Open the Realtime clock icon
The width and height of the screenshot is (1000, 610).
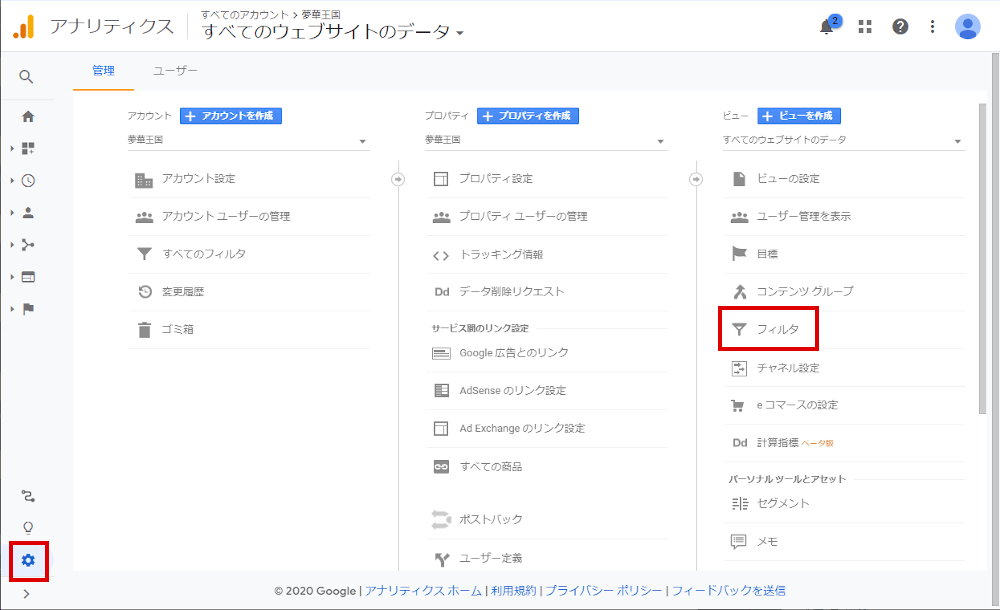pyautogui.click(x=28, y=181)
